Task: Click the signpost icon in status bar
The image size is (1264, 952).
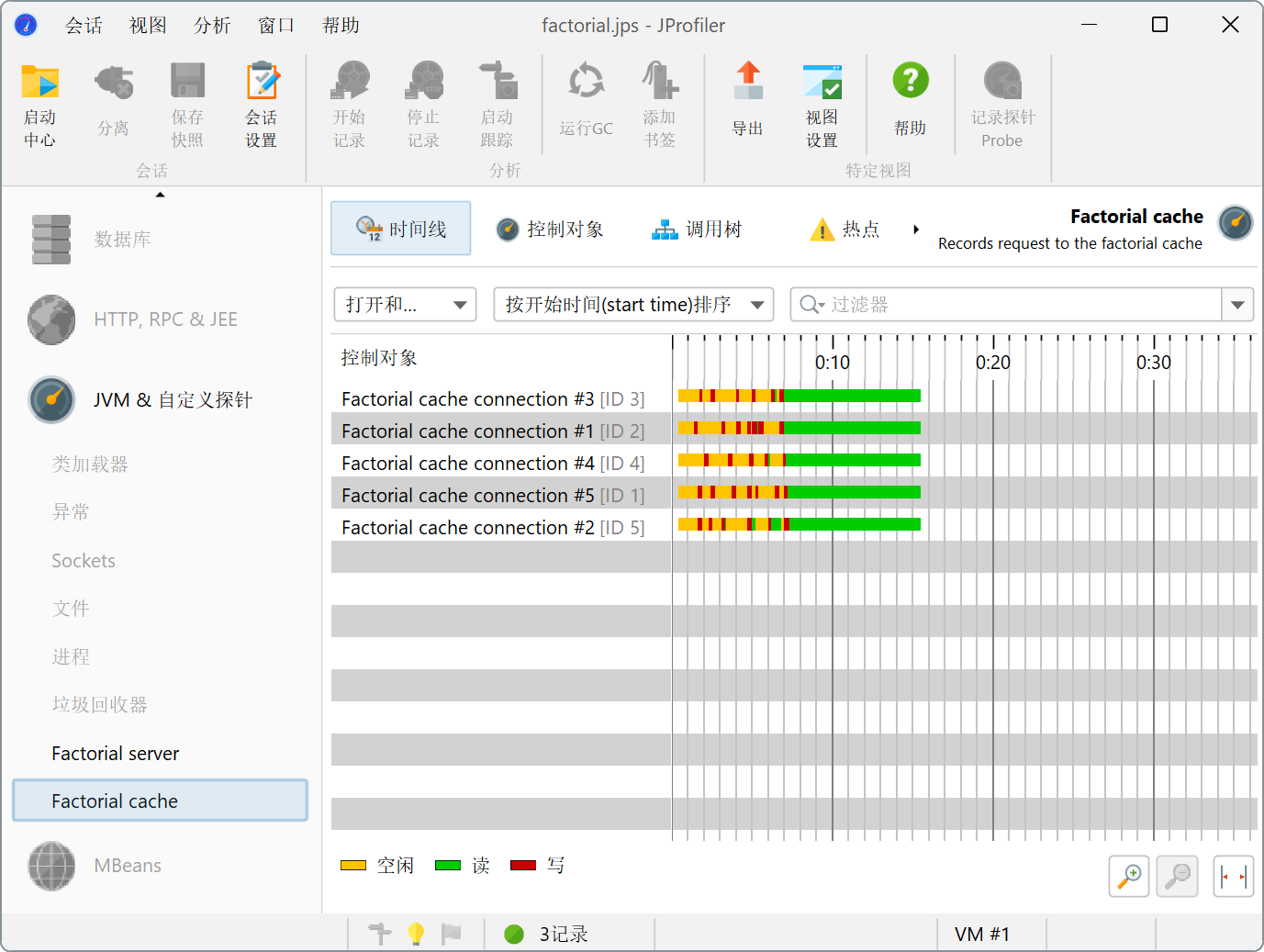Action: pyautogui.click(x=380, y=934)
